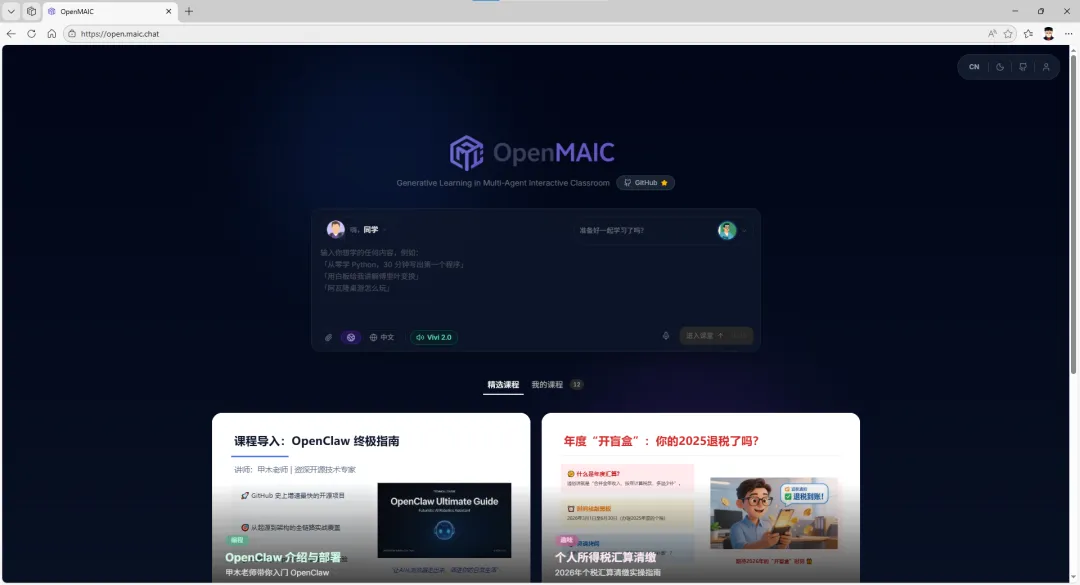Focus the learning topic text input
1080x585 pixels.
tap(536, 283)
